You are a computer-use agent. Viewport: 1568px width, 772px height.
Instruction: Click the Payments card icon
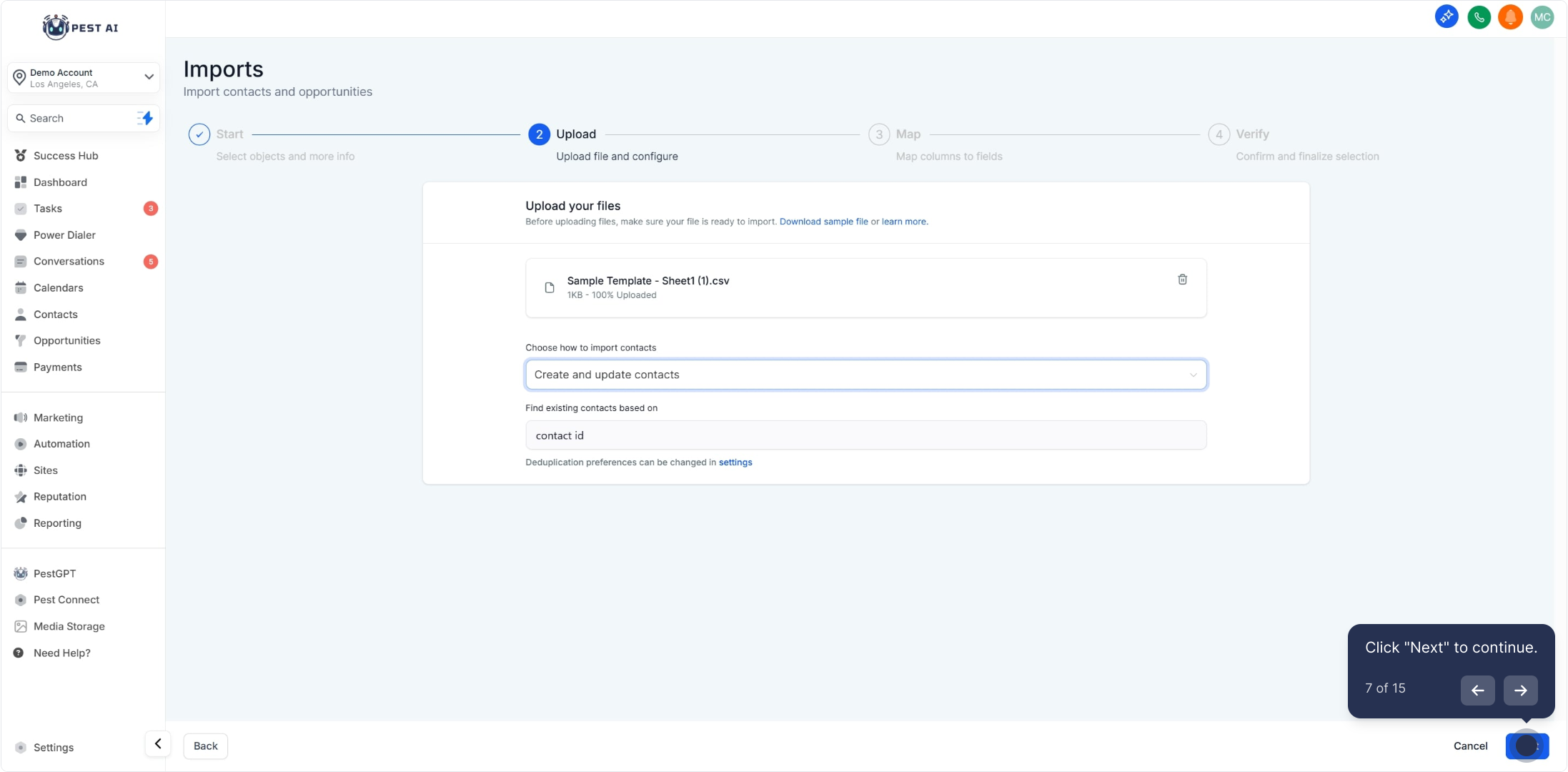[21, 367]
